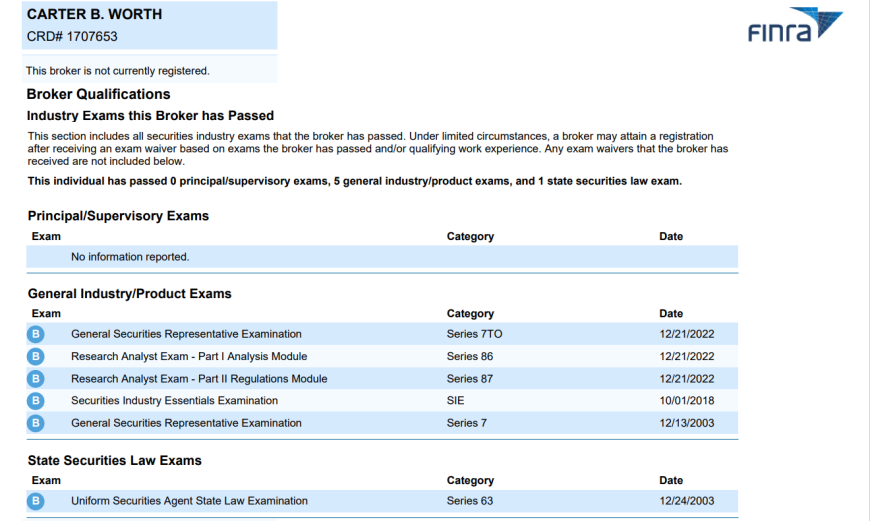Click the date 12/24/2003
Viewport: 870px width, 521px height.
pos(687,501)
